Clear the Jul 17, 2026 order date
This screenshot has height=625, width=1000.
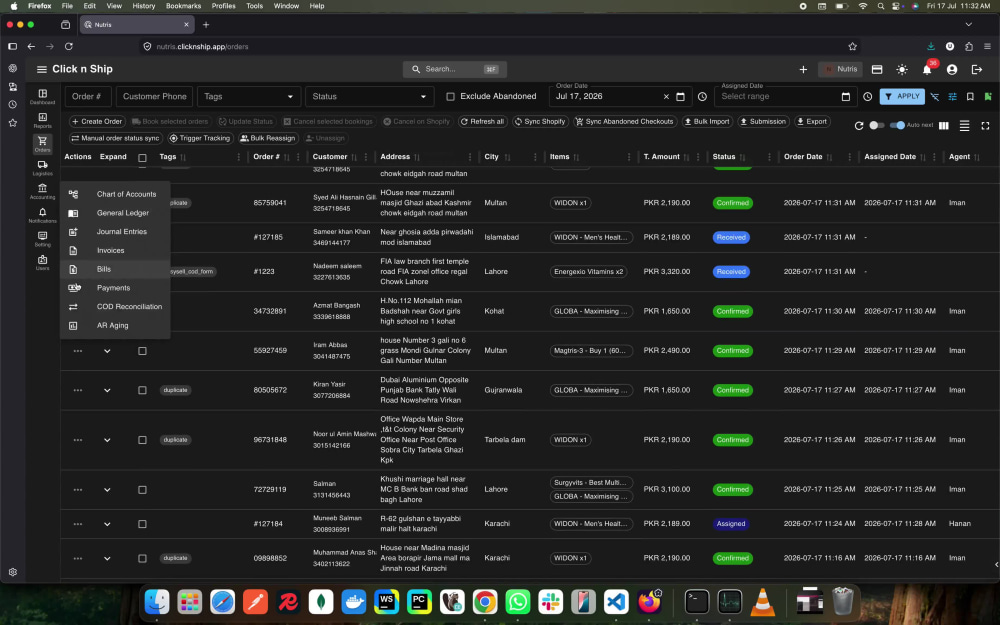point(666,97)
